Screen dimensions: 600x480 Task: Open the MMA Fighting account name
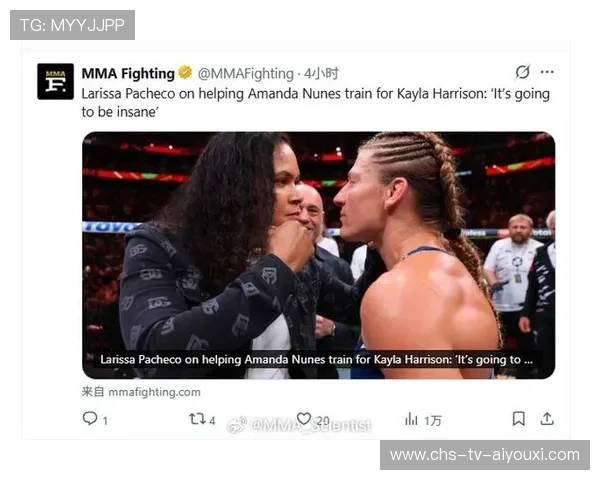128,73
